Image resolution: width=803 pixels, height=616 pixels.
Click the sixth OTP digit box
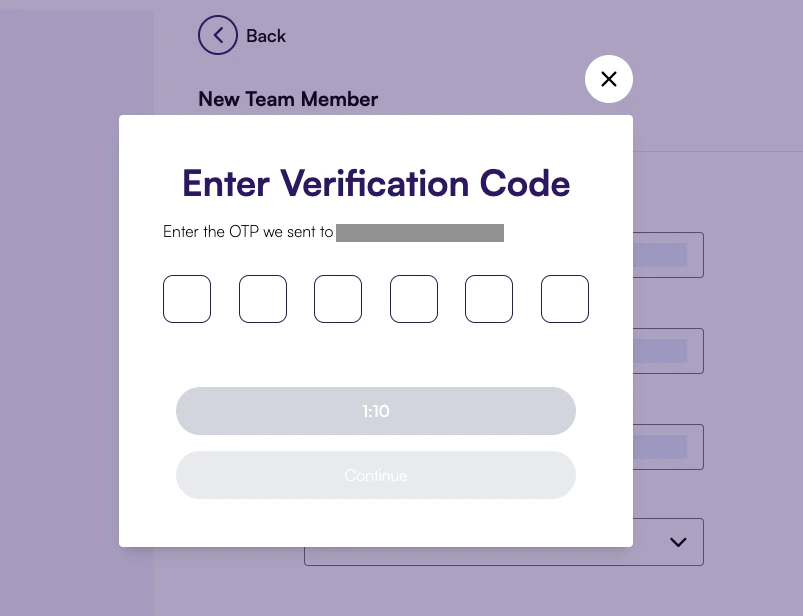tap(564, 298)
